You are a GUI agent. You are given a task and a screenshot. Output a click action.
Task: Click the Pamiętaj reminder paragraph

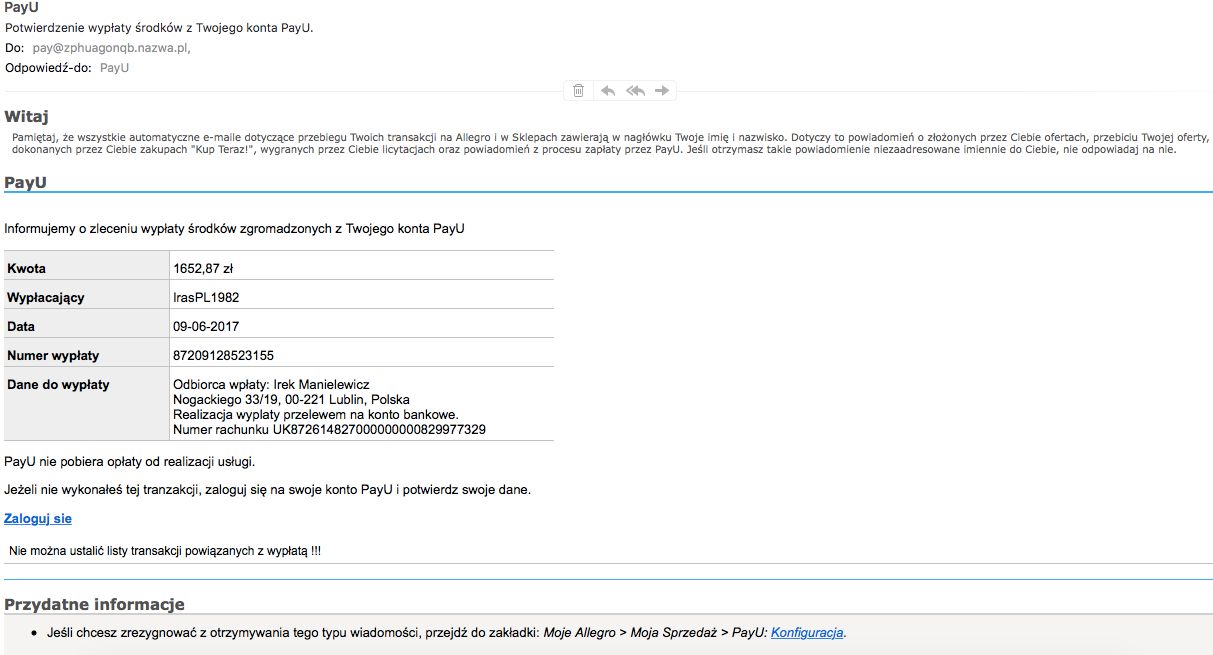click(x=610, y=142)
